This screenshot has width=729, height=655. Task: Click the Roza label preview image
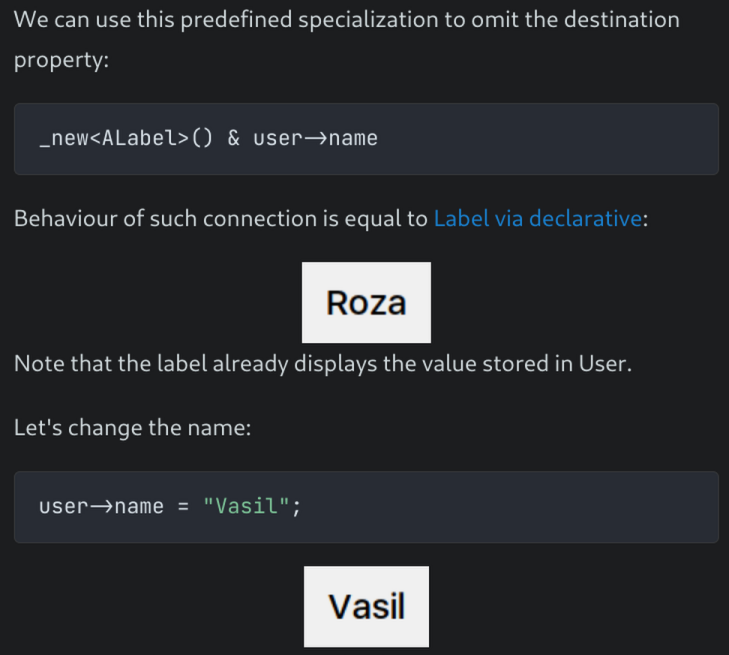pyautogui.click(x=366, y=302)
